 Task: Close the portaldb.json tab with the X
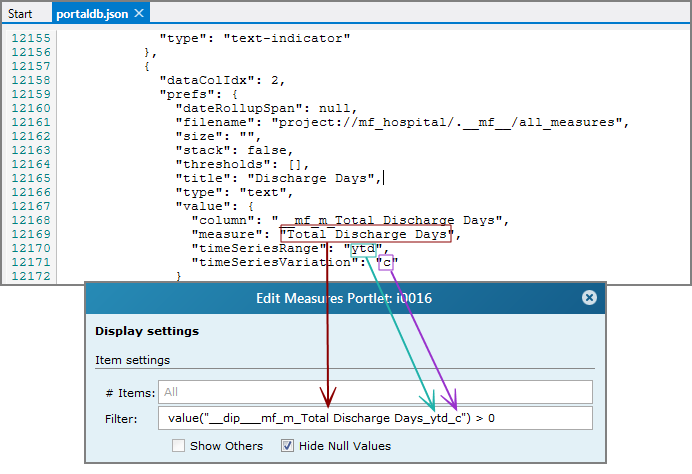[139, 13]
